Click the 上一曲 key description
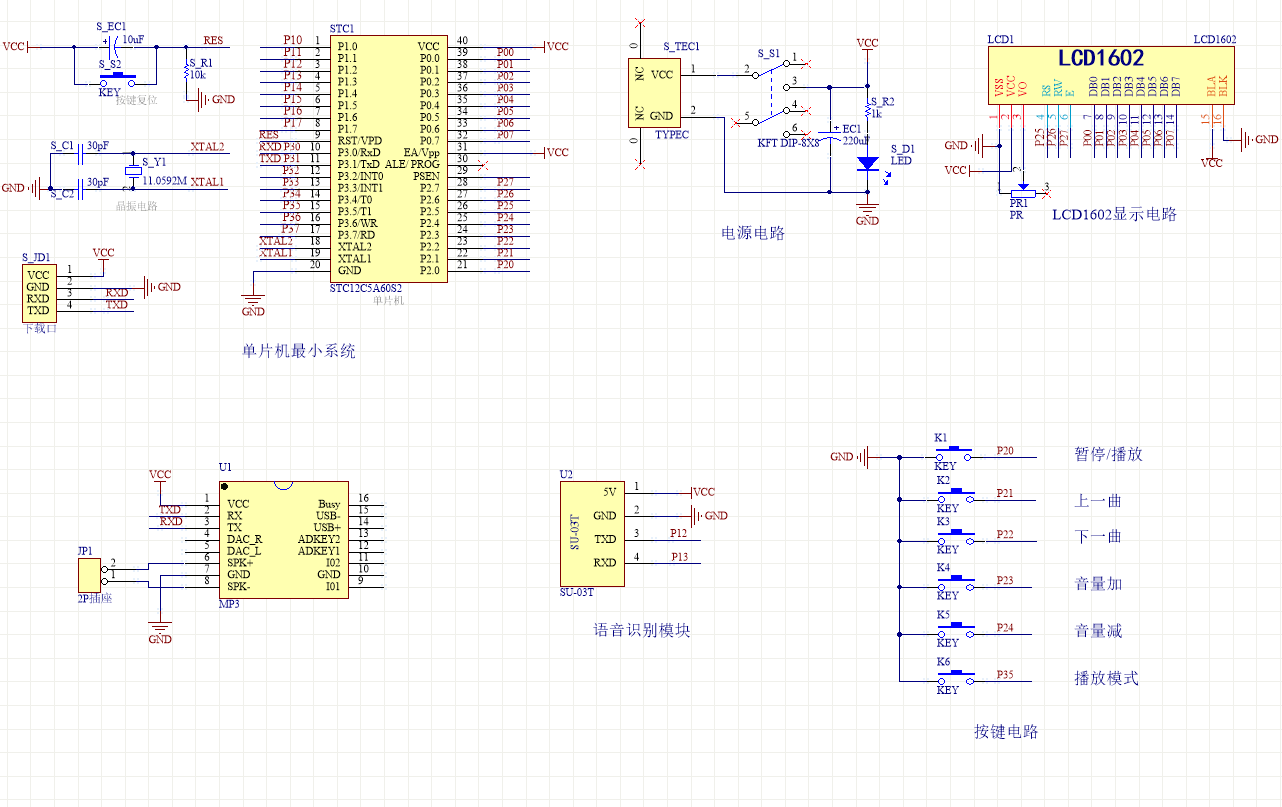The height and width of the screenshot is (807, 1282). 1098,501
